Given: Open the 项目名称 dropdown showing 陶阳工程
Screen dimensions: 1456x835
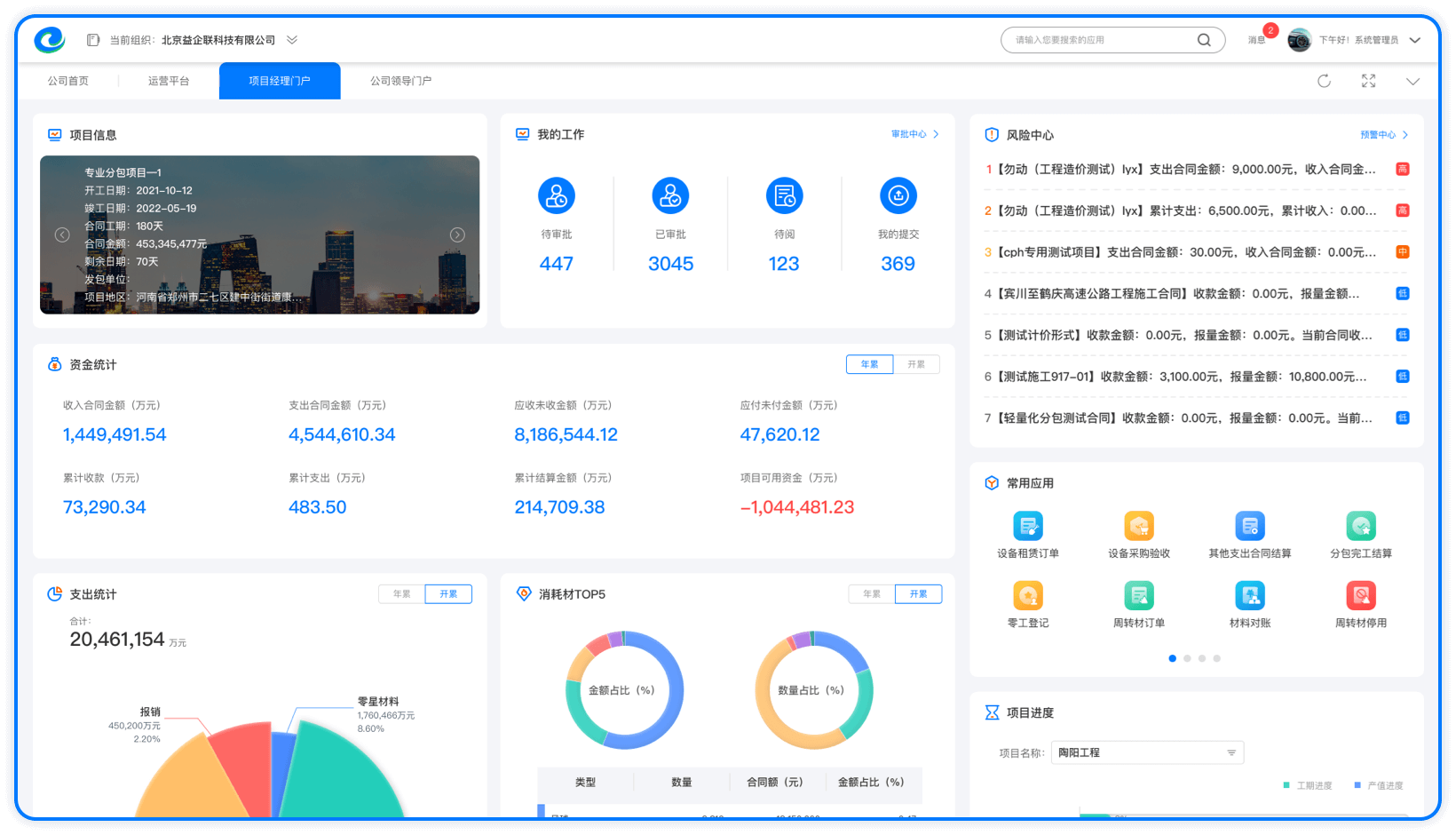Looking at the screenshot, I should (1147, 752).
